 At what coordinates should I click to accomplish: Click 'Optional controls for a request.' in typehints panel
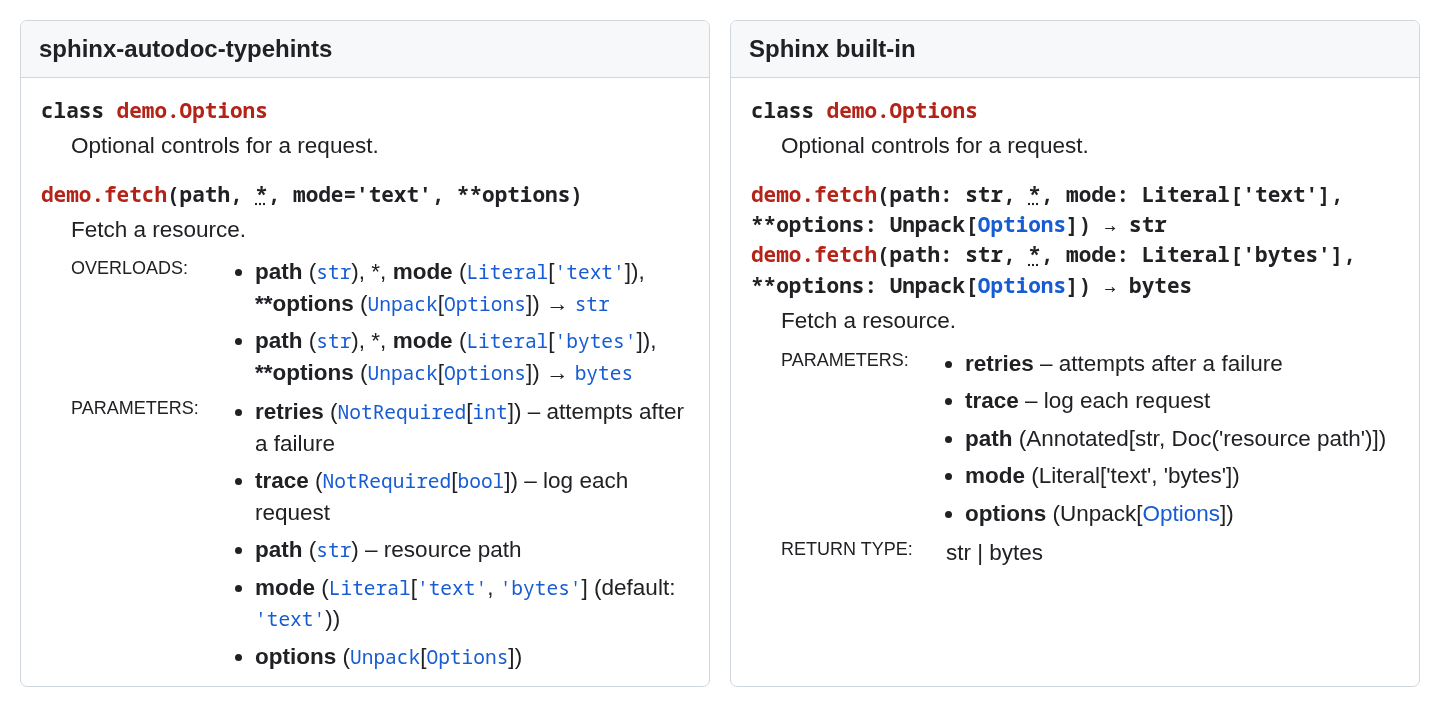tap(225, 145)
